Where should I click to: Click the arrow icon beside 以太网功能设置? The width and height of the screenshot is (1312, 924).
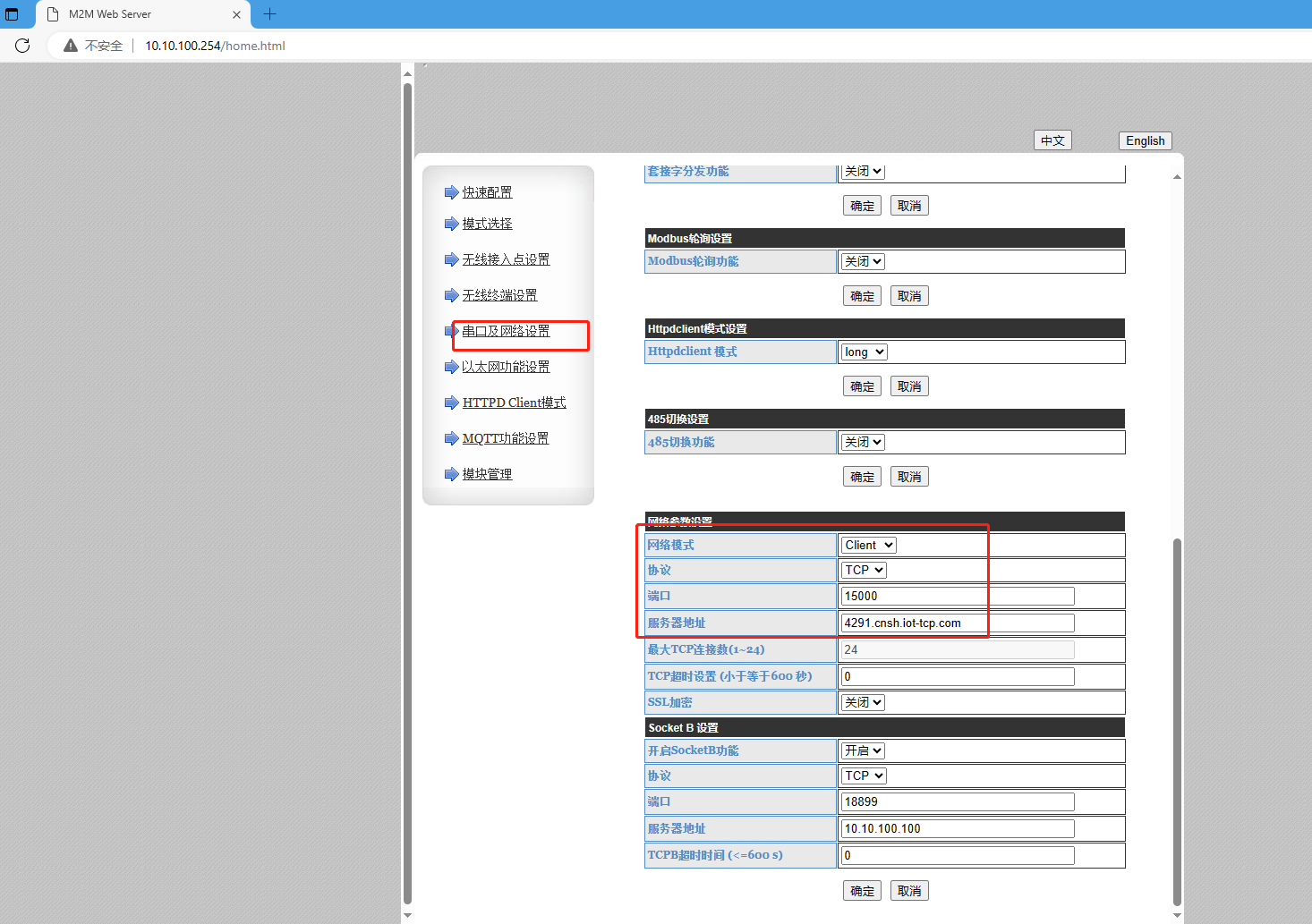point(451,367)
